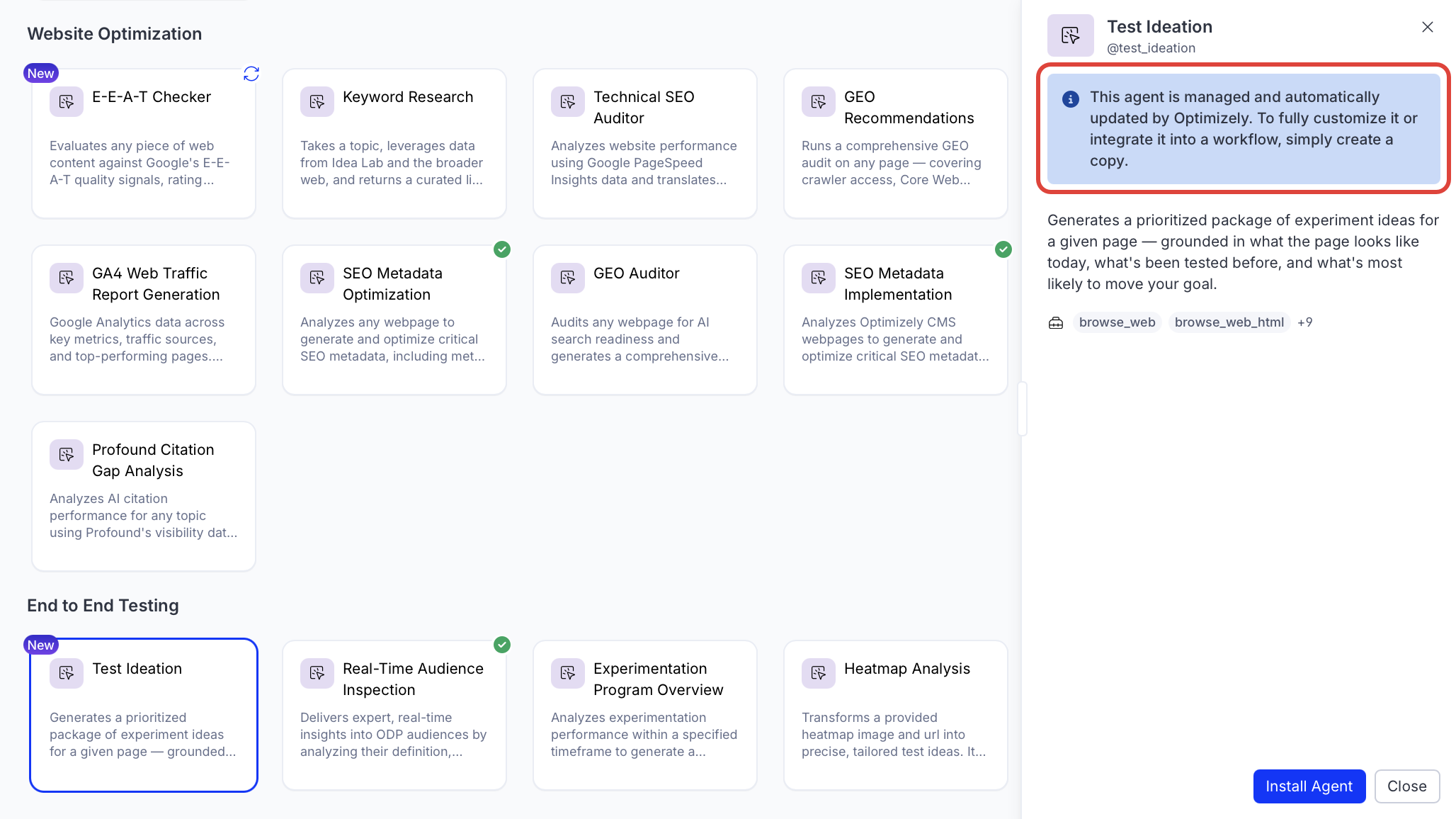Viewport: 1456px width, 819px height.
Task: Dismiss the Test Ideation panel with the X
Action: pyautogui.click(x=1427, y=27)
